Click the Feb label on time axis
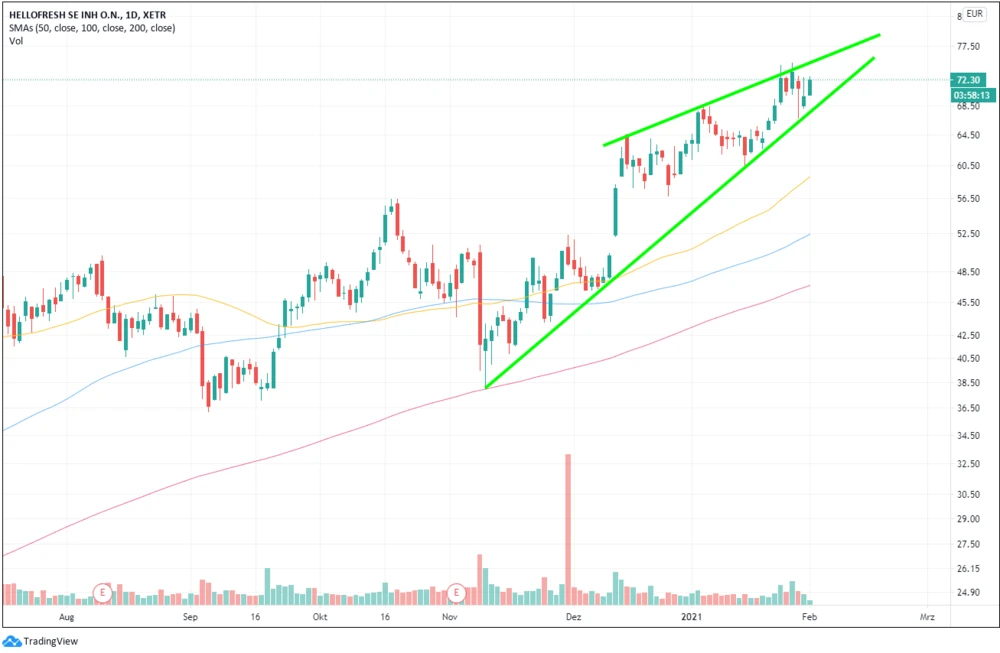The image size is (1000, 653). pyautogui.click(x=811, y=619)
